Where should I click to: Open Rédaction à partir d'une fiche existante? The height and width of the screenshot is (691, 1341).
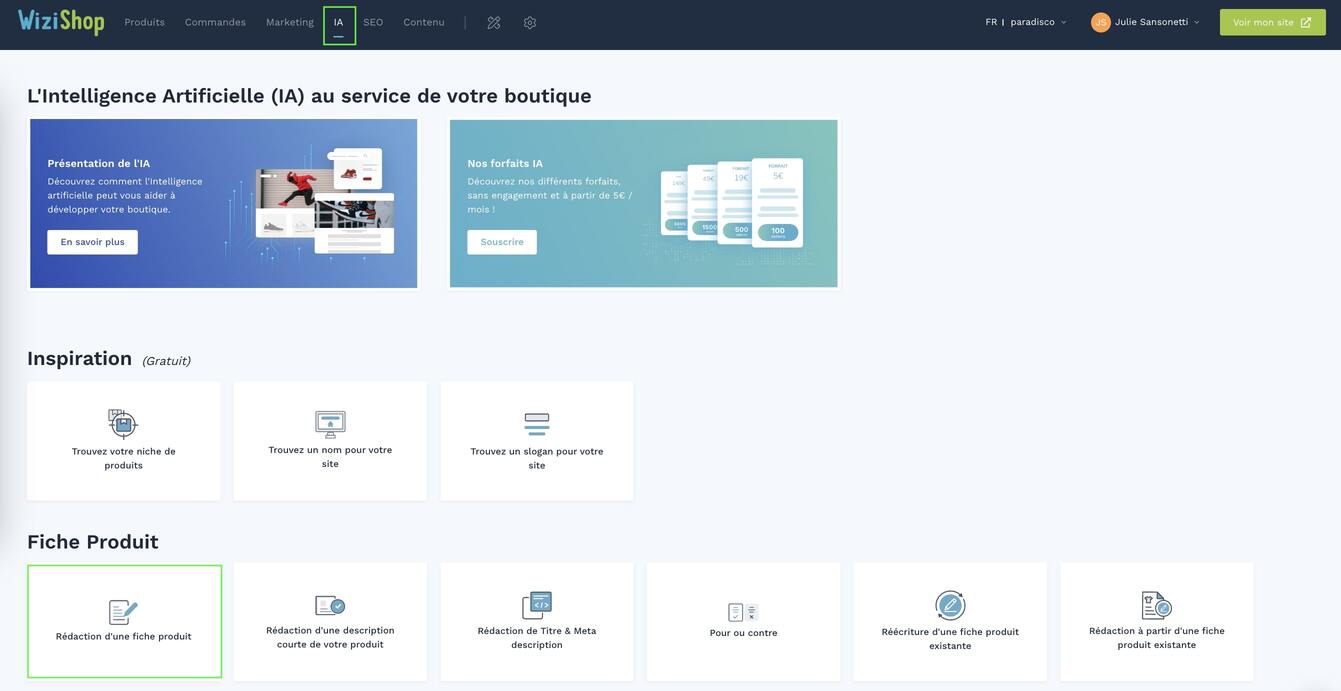point(1157,622)
